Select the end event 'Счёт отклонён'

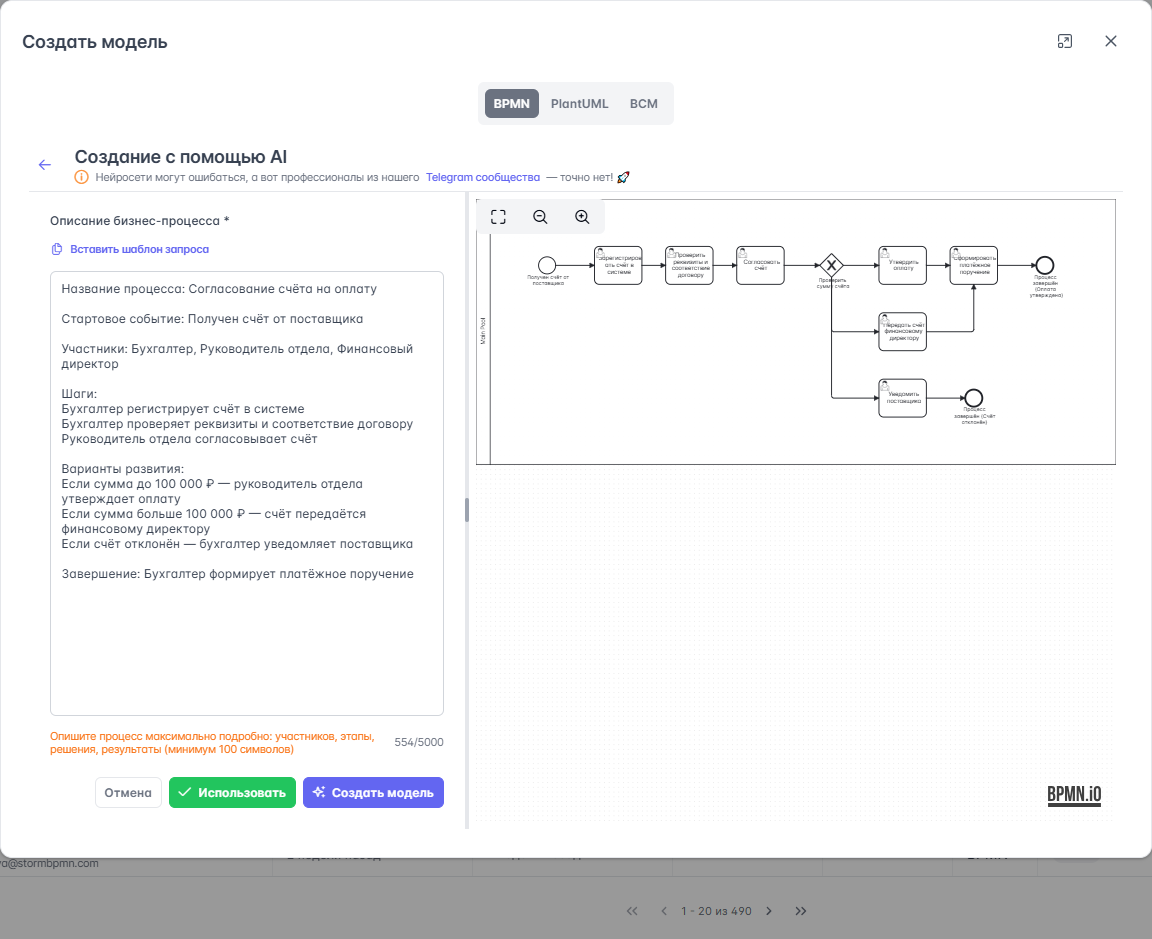[x=973, y=398]
